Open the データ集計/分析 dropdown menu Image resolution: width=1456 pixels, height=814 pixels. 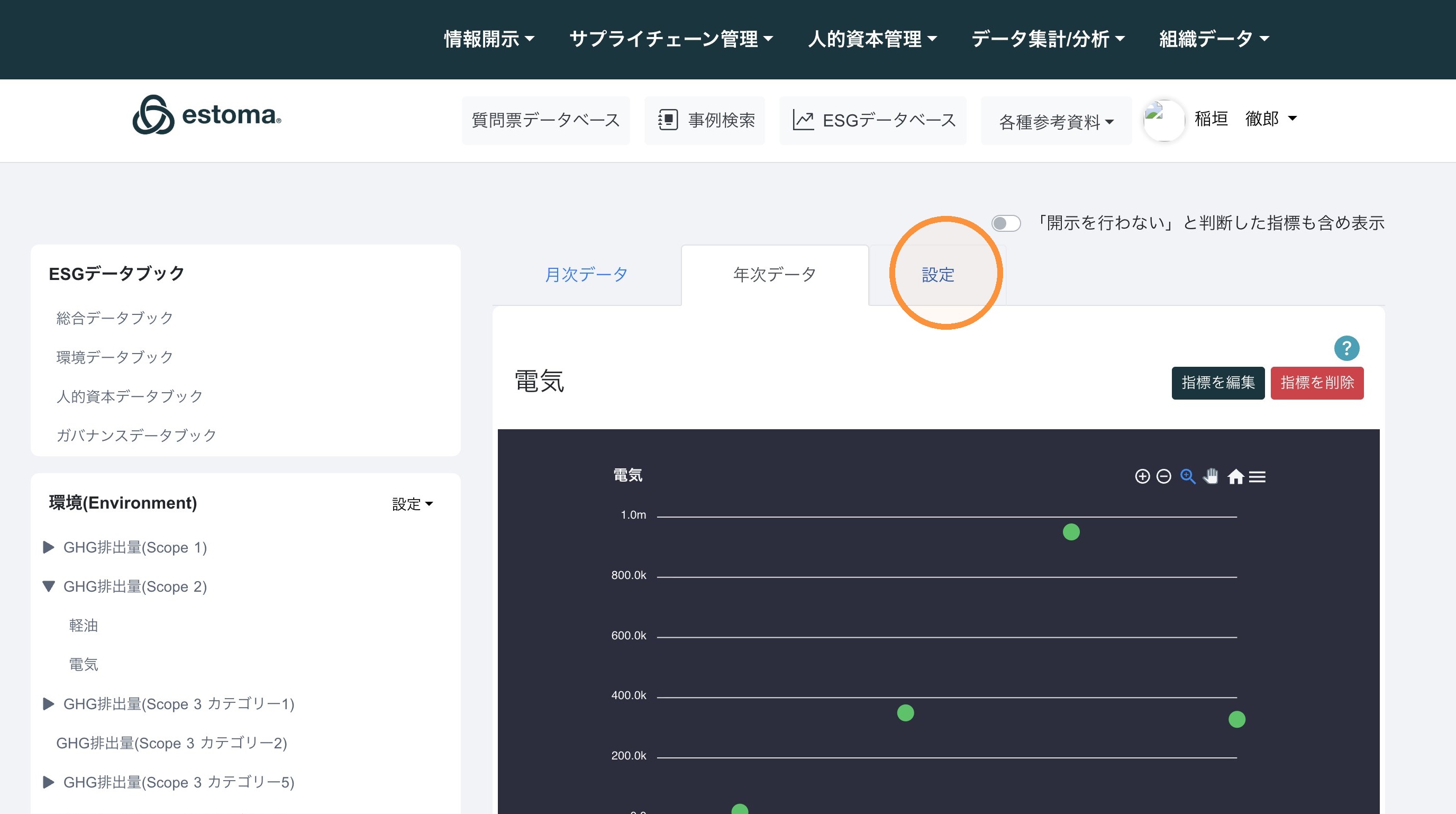[1048, 39]
